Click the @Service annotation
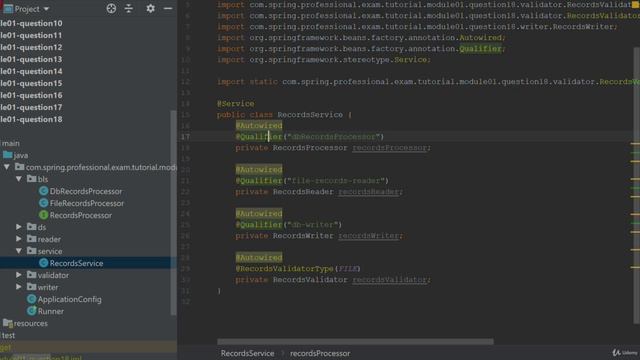The image size is (640, 360). [x=236, y=104]
